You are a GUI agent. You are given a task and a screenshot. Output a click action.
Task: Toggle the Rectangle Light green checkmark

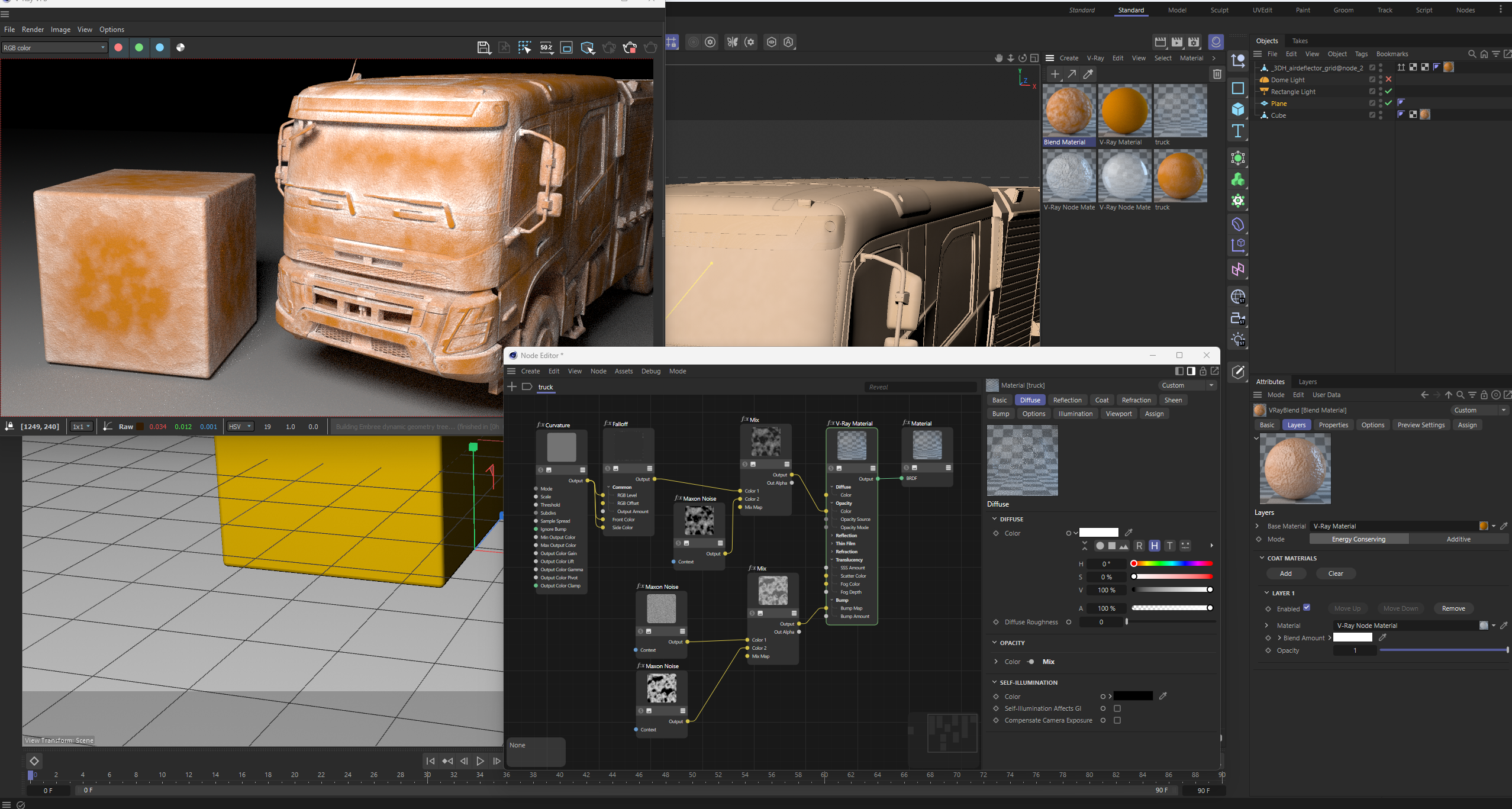[1388, 91]
